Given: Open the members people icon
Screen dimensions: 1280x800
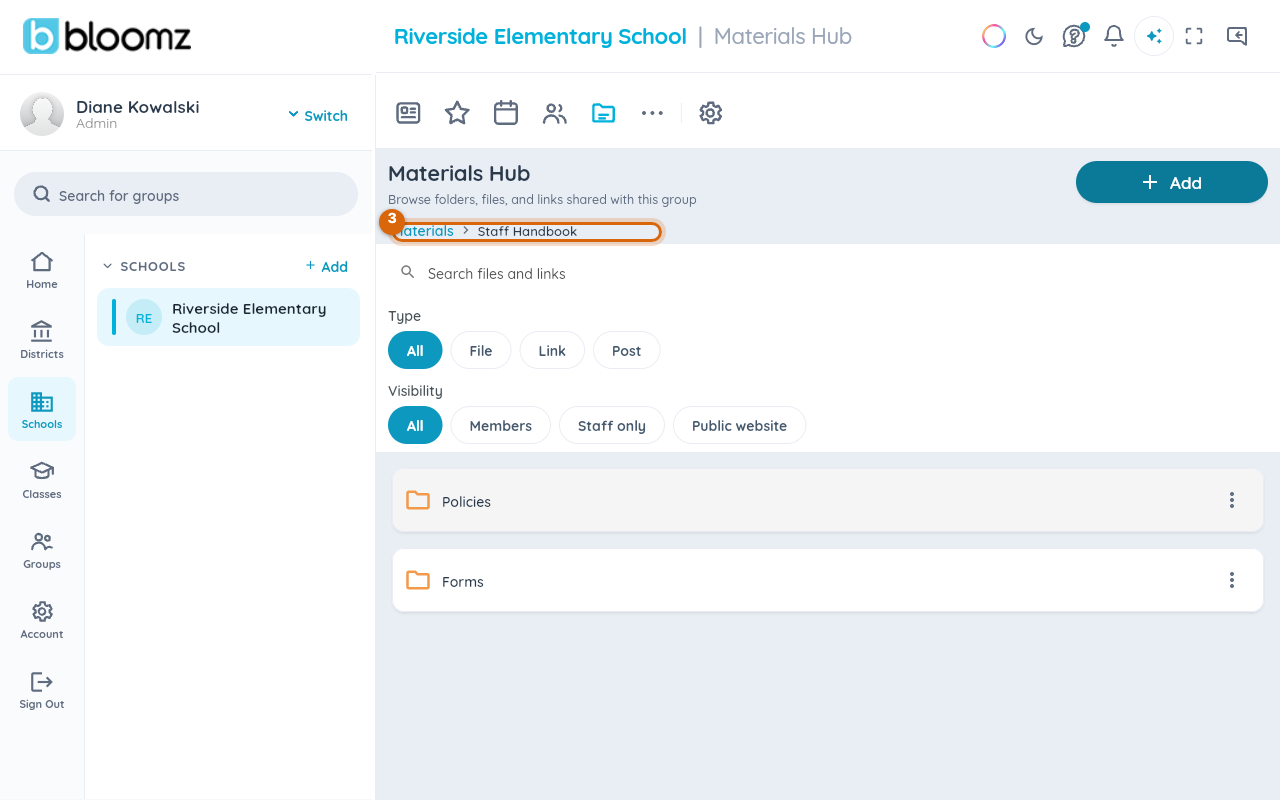Looking at the screenshot, I should tap(555, 113).
